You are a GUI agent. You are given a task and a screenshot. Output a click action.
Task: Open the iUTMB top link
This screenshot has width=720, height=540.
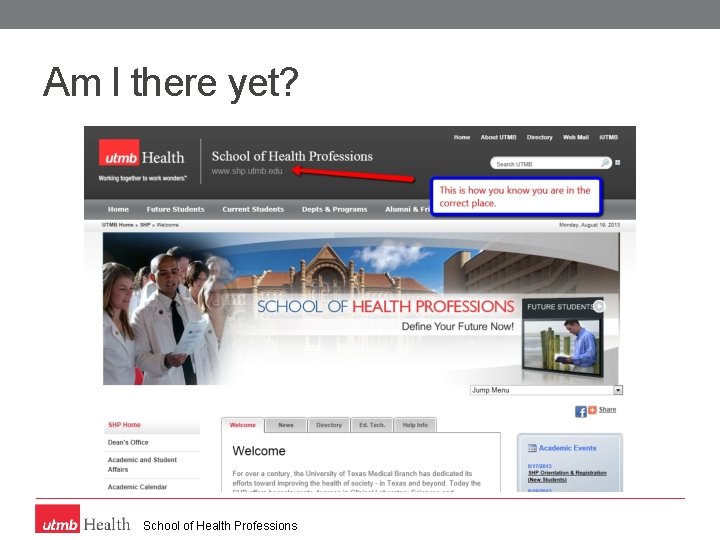(608, 137)
